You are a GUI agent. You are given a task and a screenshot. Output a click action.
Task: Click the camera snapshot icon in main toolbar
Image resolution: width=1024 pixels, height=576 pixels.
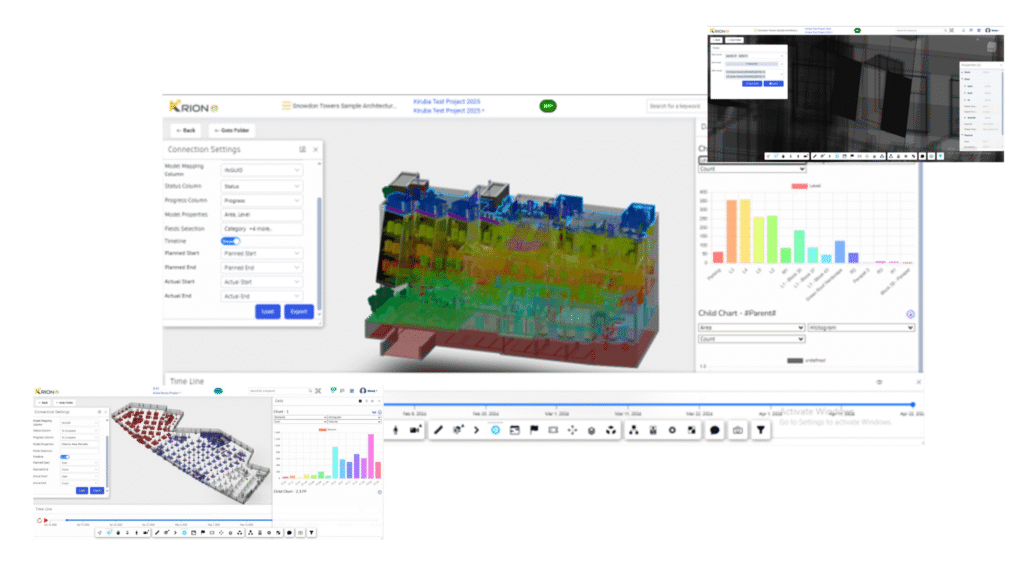tap(738, 430)
